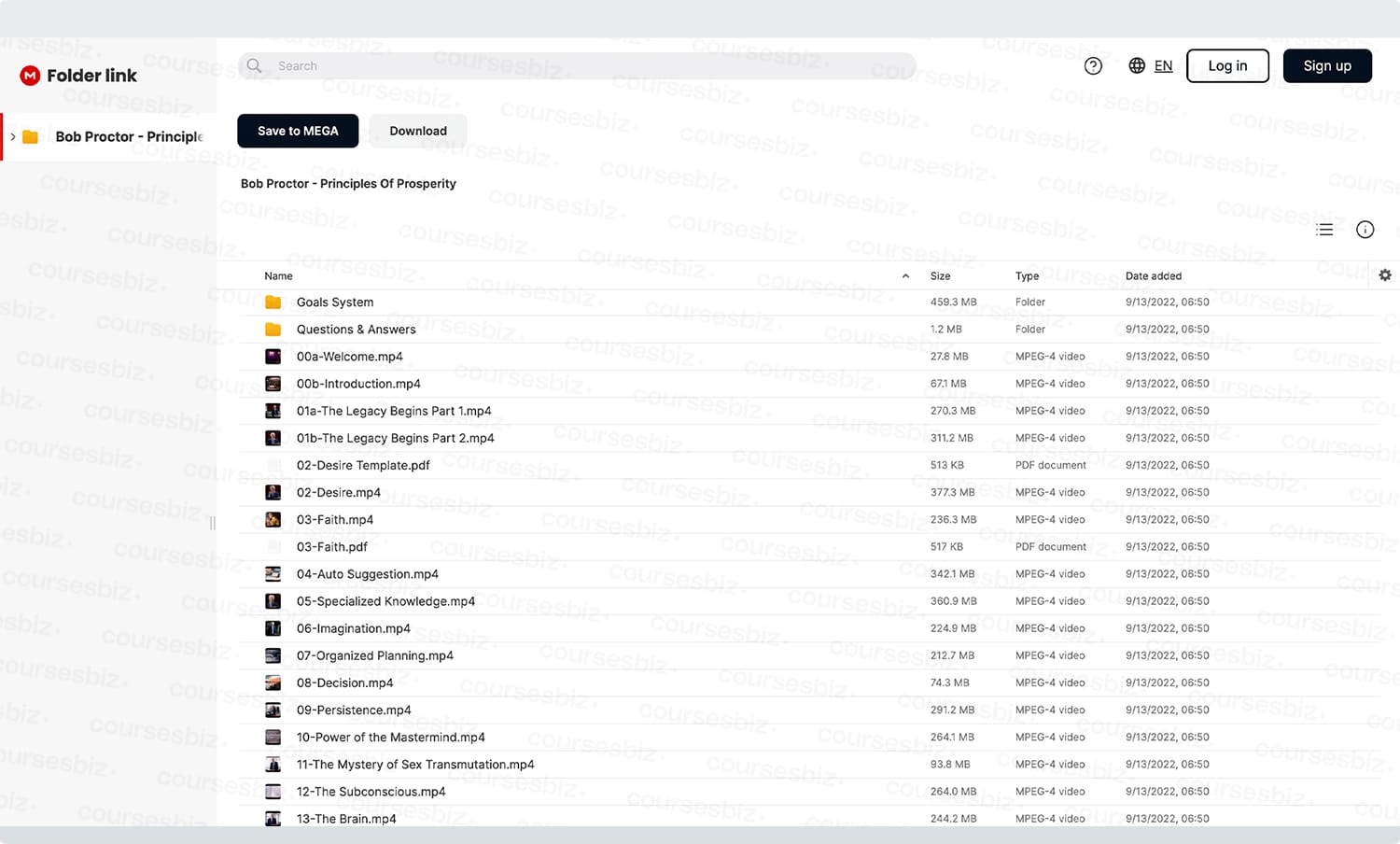Click the globe language icon
The height and width of the screenshot is (844, 1400).
[x=1137, y=65]
